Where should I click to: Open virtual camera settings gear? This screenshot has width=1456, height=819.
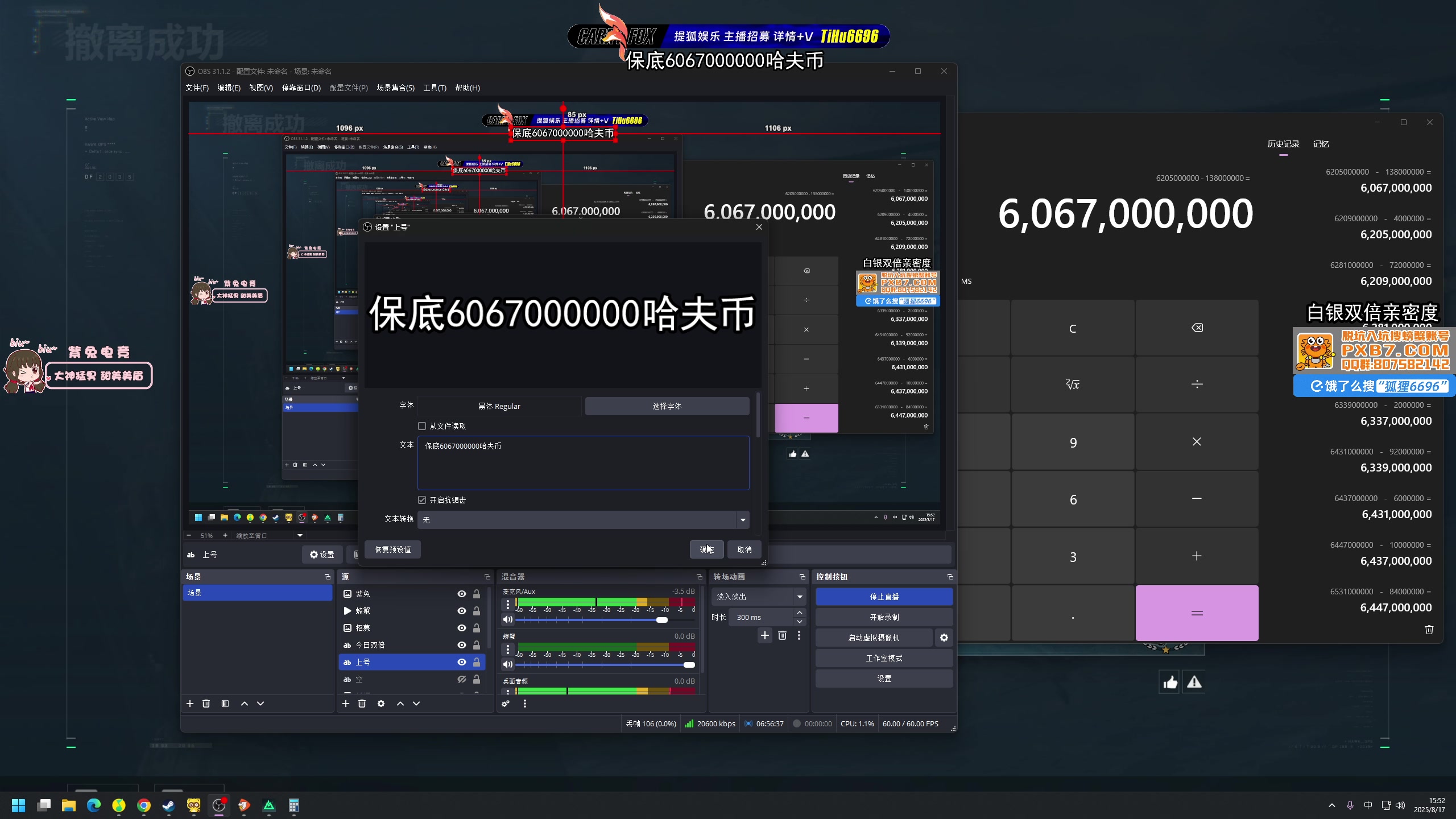944,638
